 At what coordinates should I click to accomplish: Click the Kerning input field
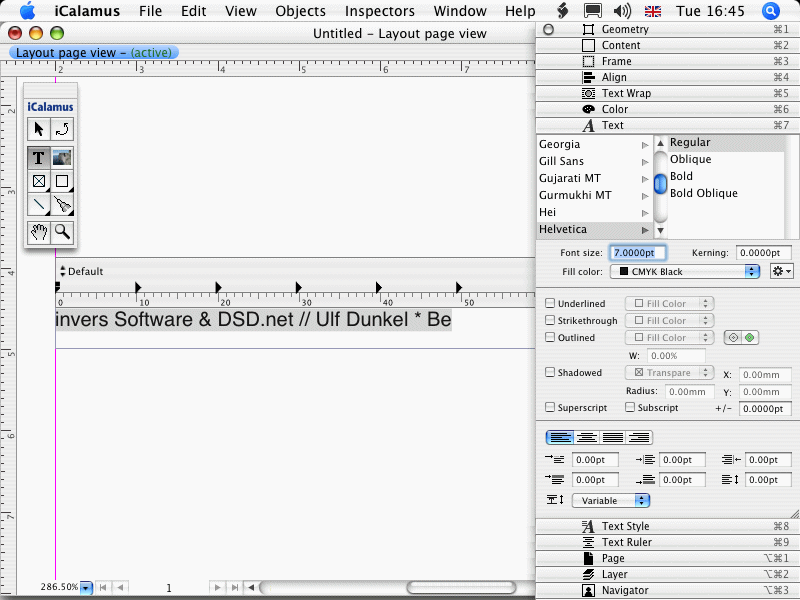764,253
